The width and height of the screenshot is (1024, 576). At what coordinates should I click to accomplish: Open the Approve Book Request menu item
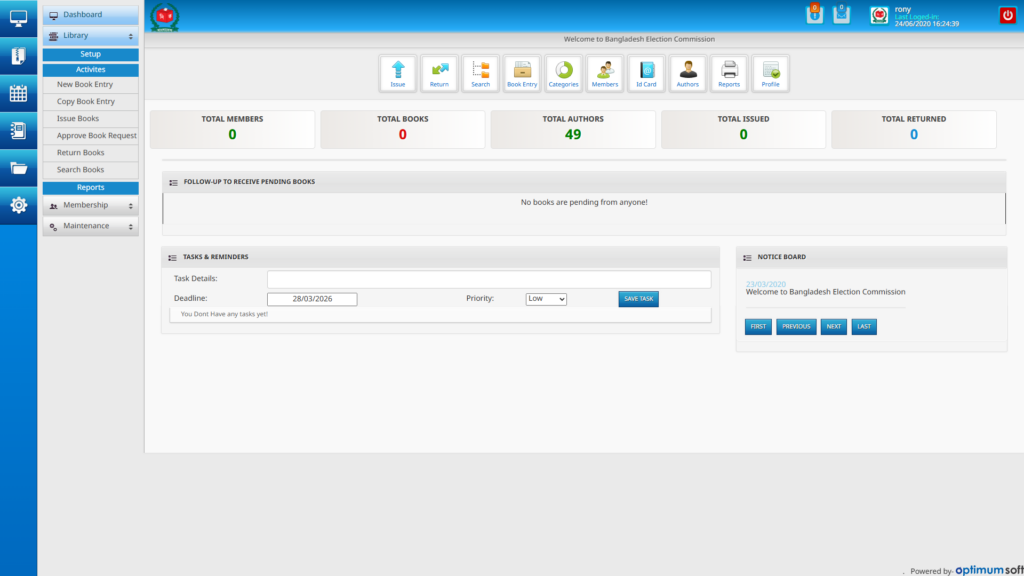[x=89, y=135]
